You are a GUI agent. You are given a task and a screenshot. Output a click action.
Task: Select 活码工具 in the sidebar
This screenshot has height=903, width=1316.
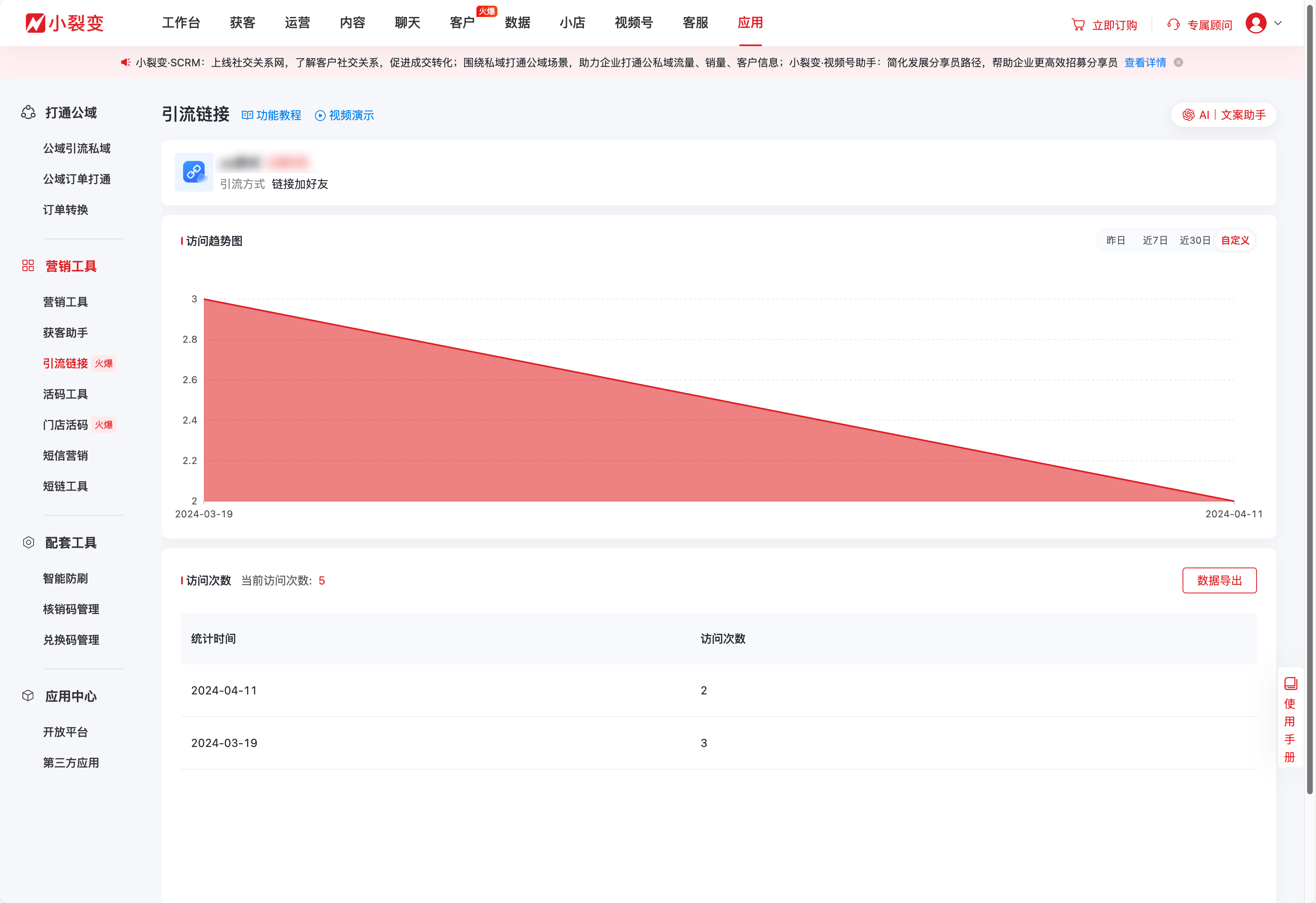65,394
